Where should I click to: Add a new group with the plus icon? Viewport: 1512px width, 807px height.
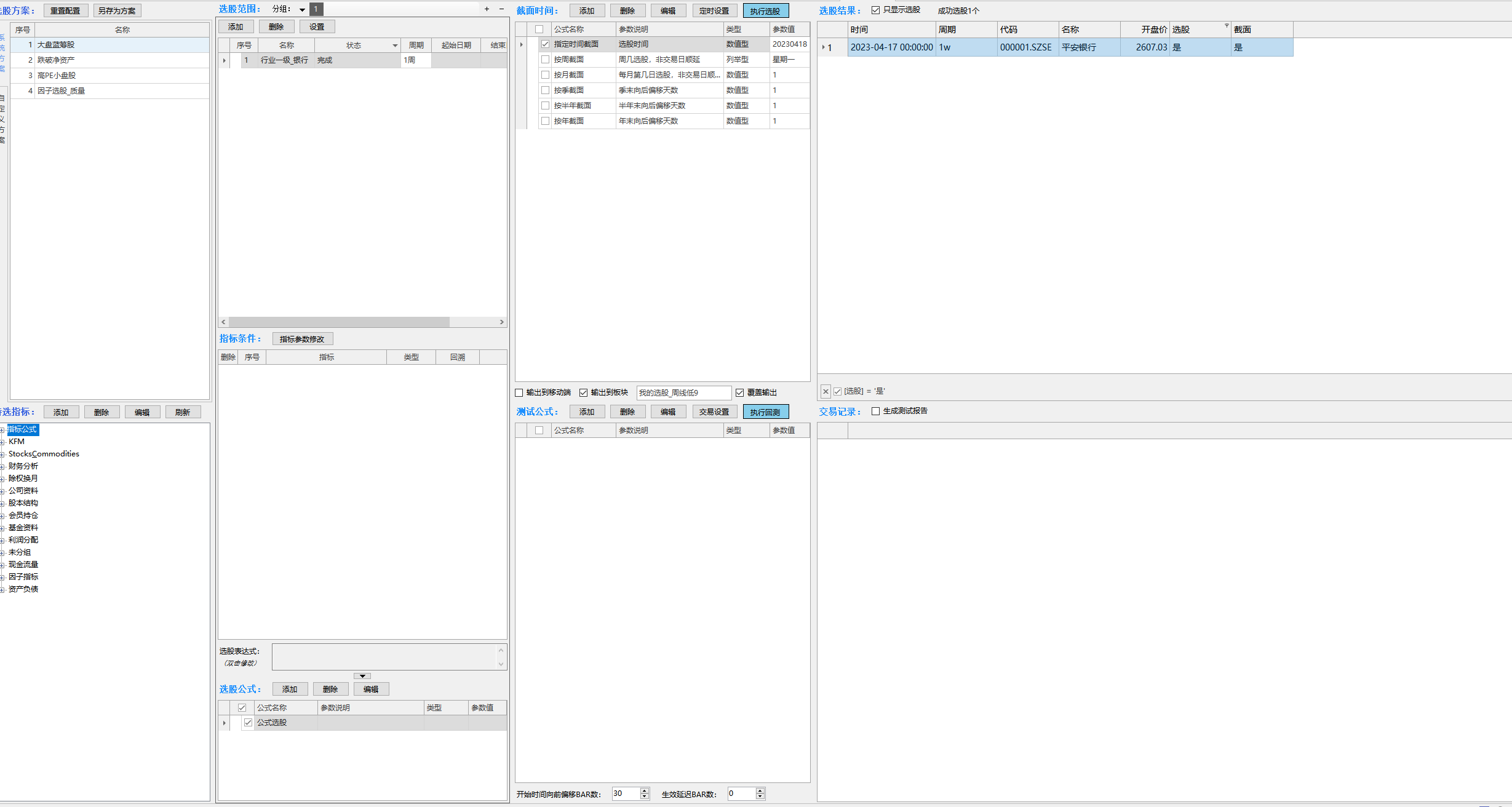[487, 9]
